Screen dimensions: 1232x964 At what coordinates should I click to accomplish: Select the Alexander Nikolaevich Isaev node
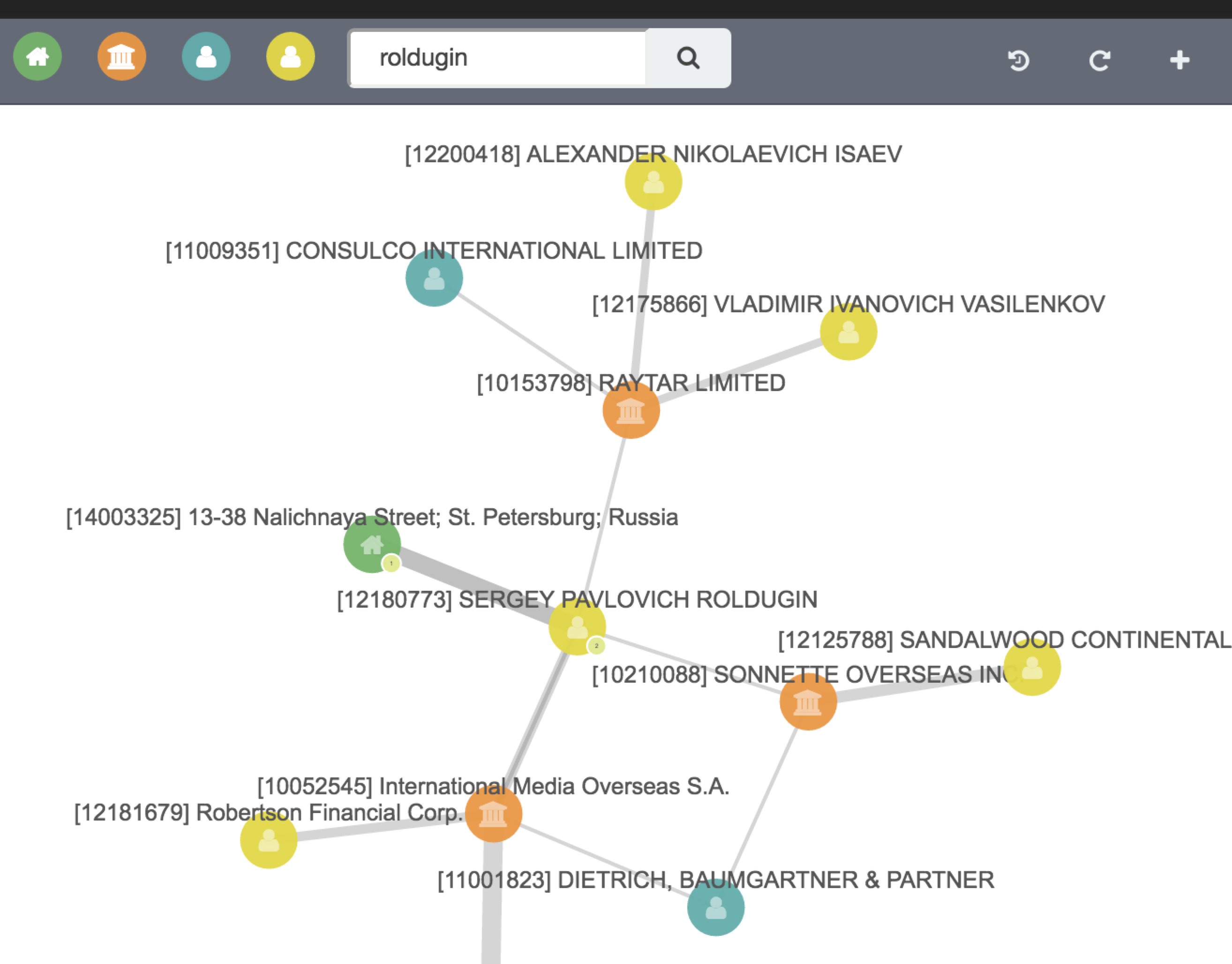[x=654, y=182]
